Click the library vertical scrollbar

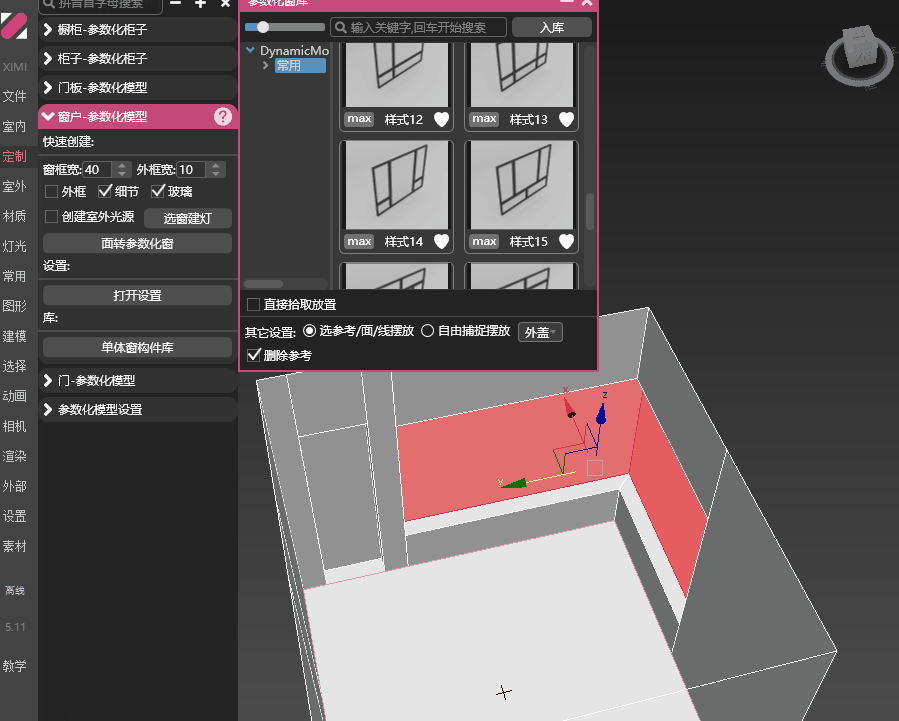click(589, 212)
